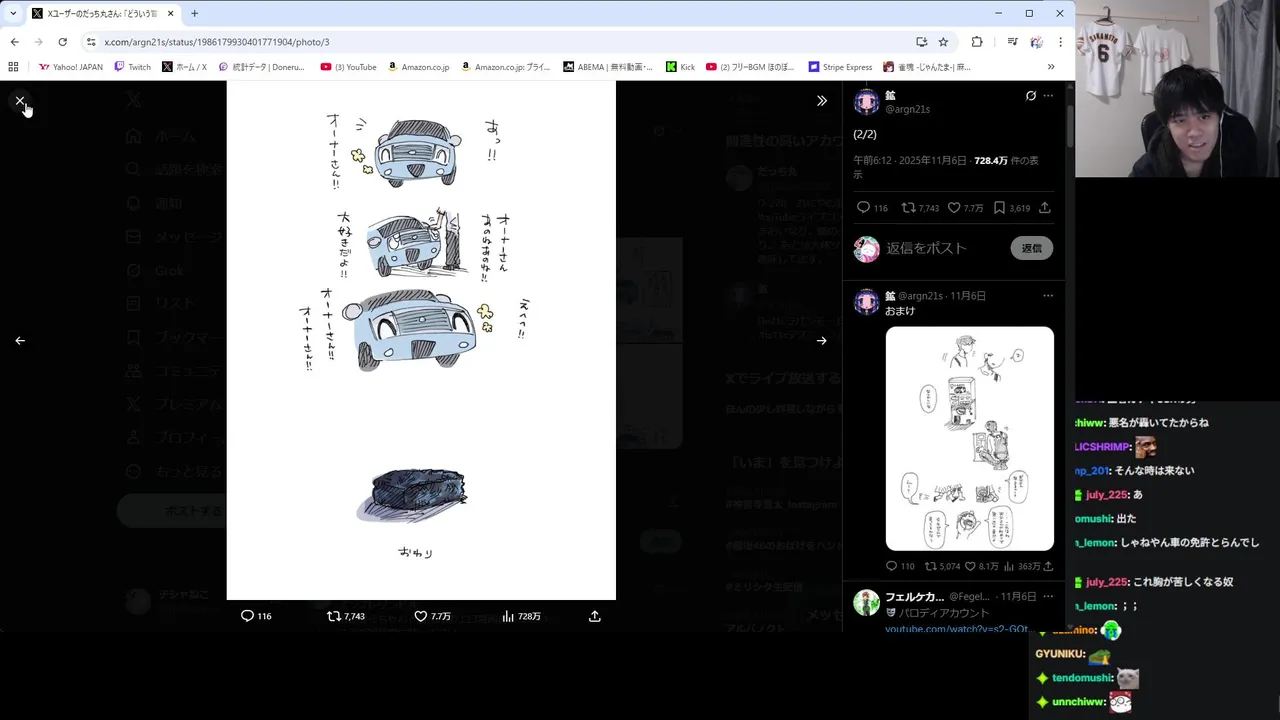Open the フェルケカ reply avatar
The height and width of the screenshot is (720, 1280).
[867, 602]
